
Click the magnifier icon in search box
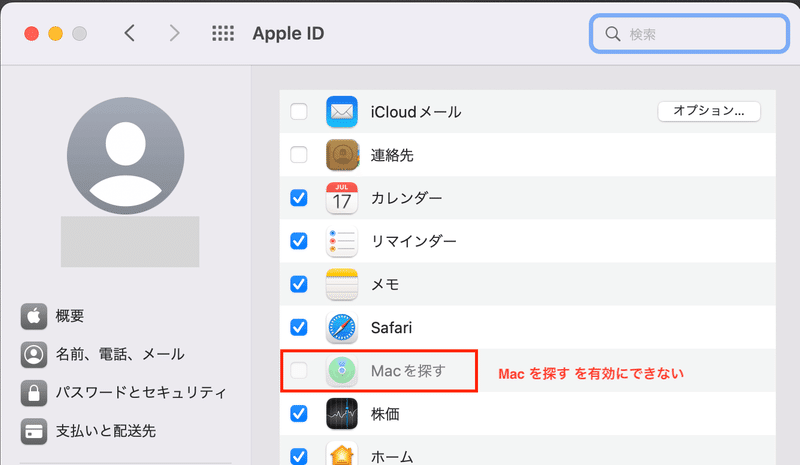(612, 34)
